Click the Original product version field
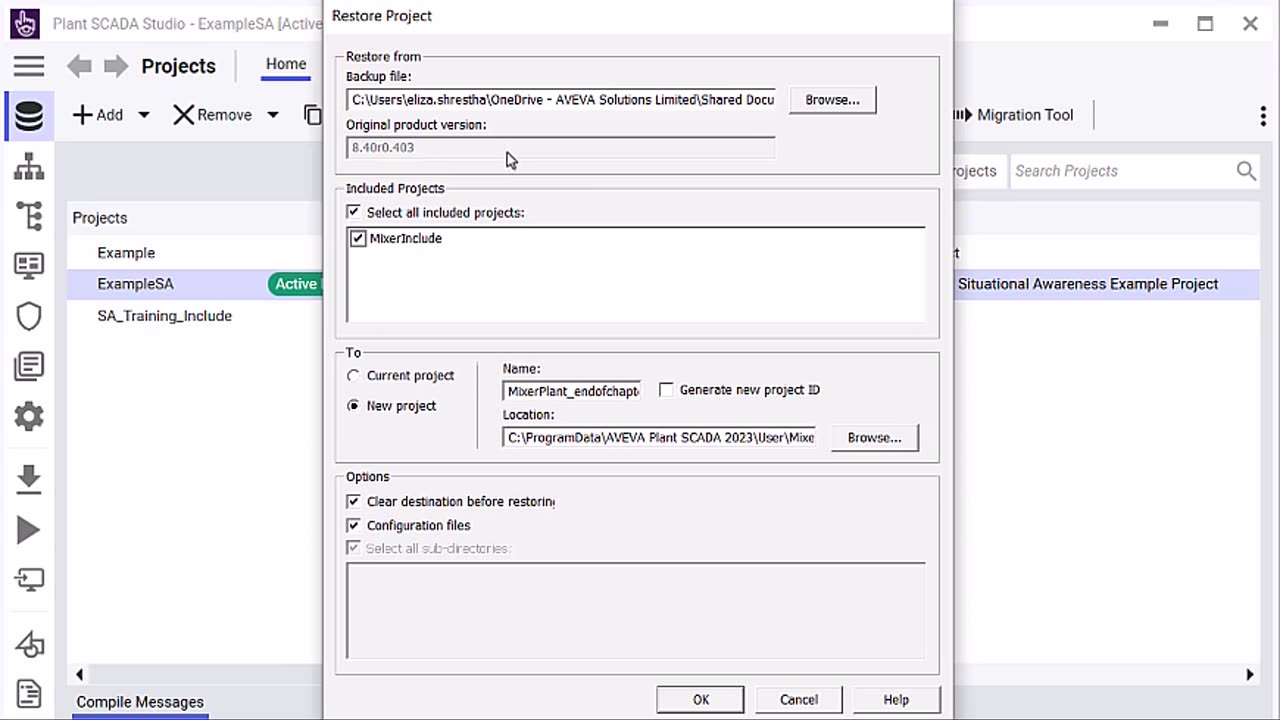Viewport: 1280px width, 720px height. point(561,148)
